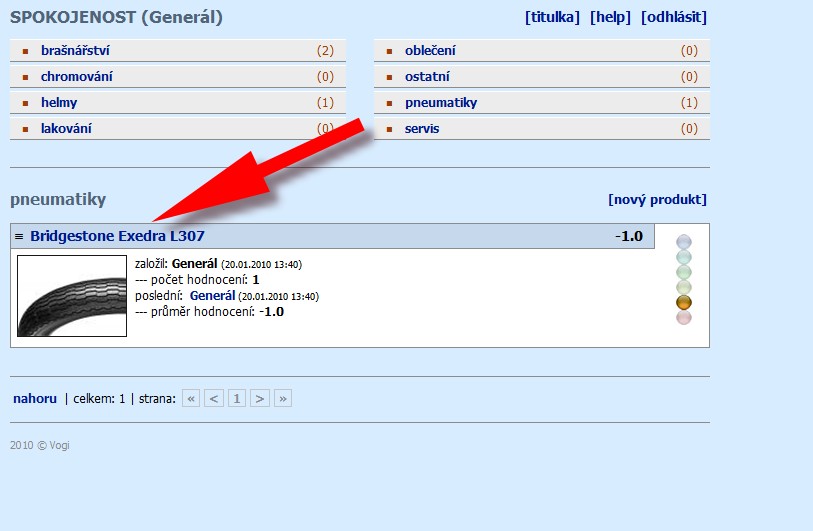Open the [help] page
This screenshot has height=531, width=813.
(x=610, y=17)
